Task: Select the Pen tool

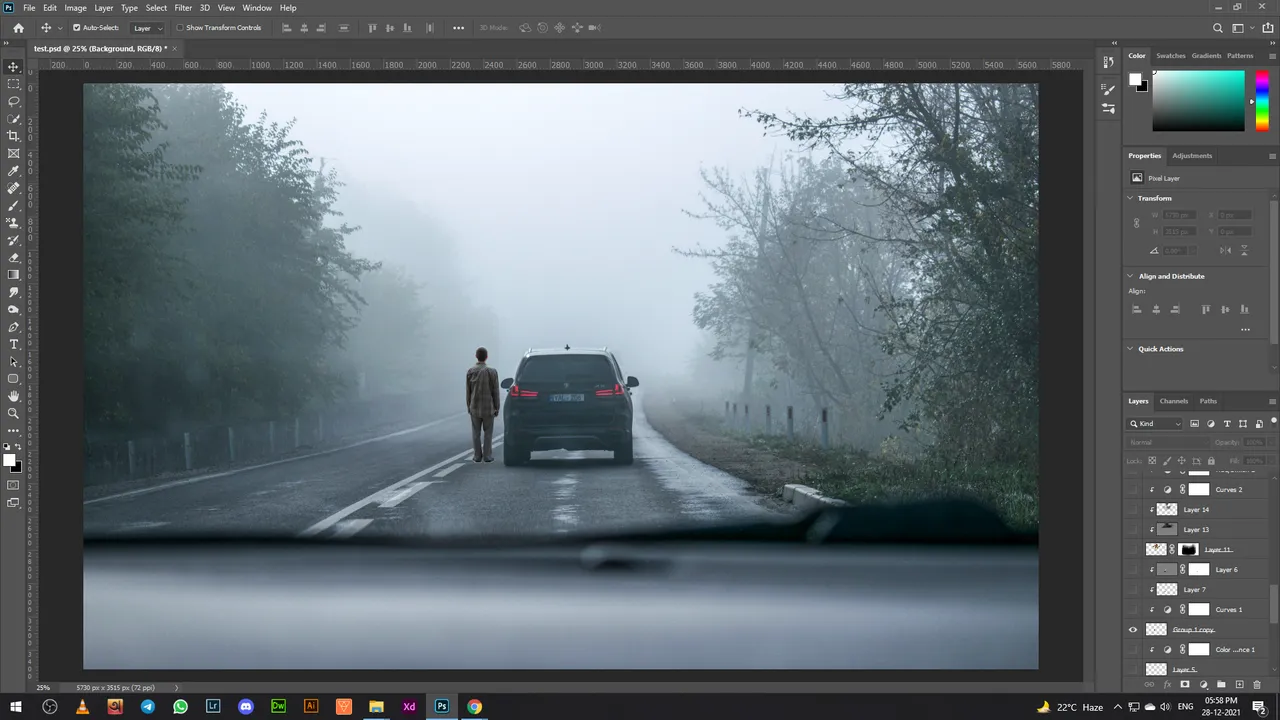Action: tap(13, 327)
